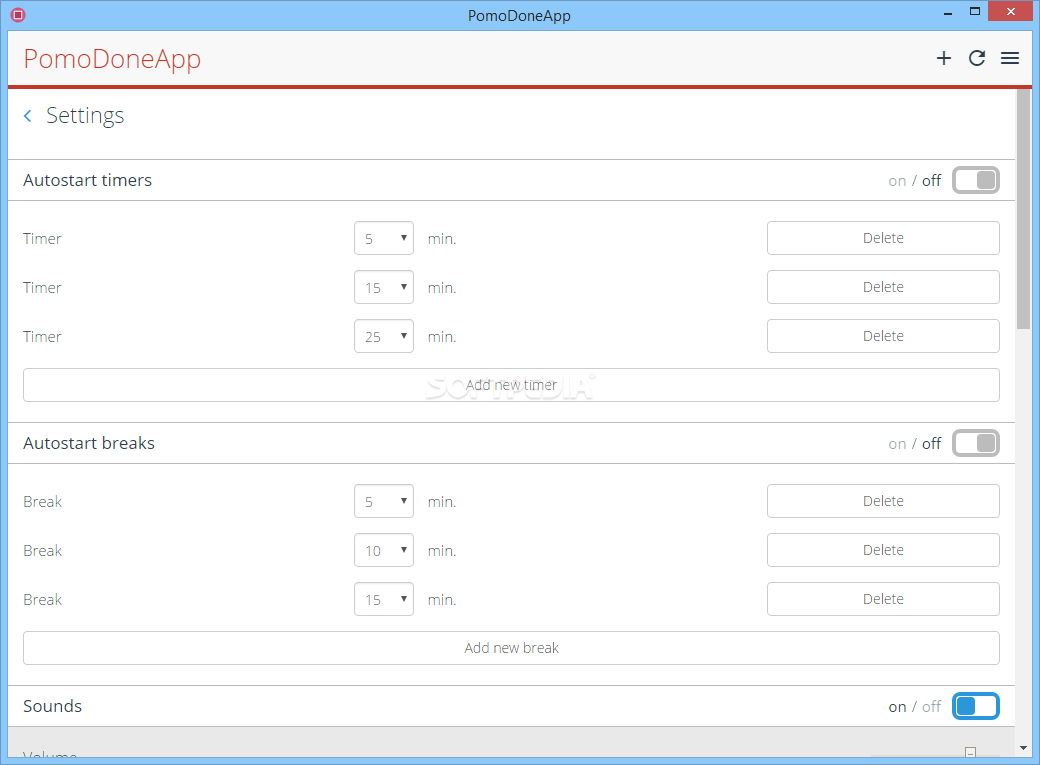Delete the 25 minute timer

point(883,336)
